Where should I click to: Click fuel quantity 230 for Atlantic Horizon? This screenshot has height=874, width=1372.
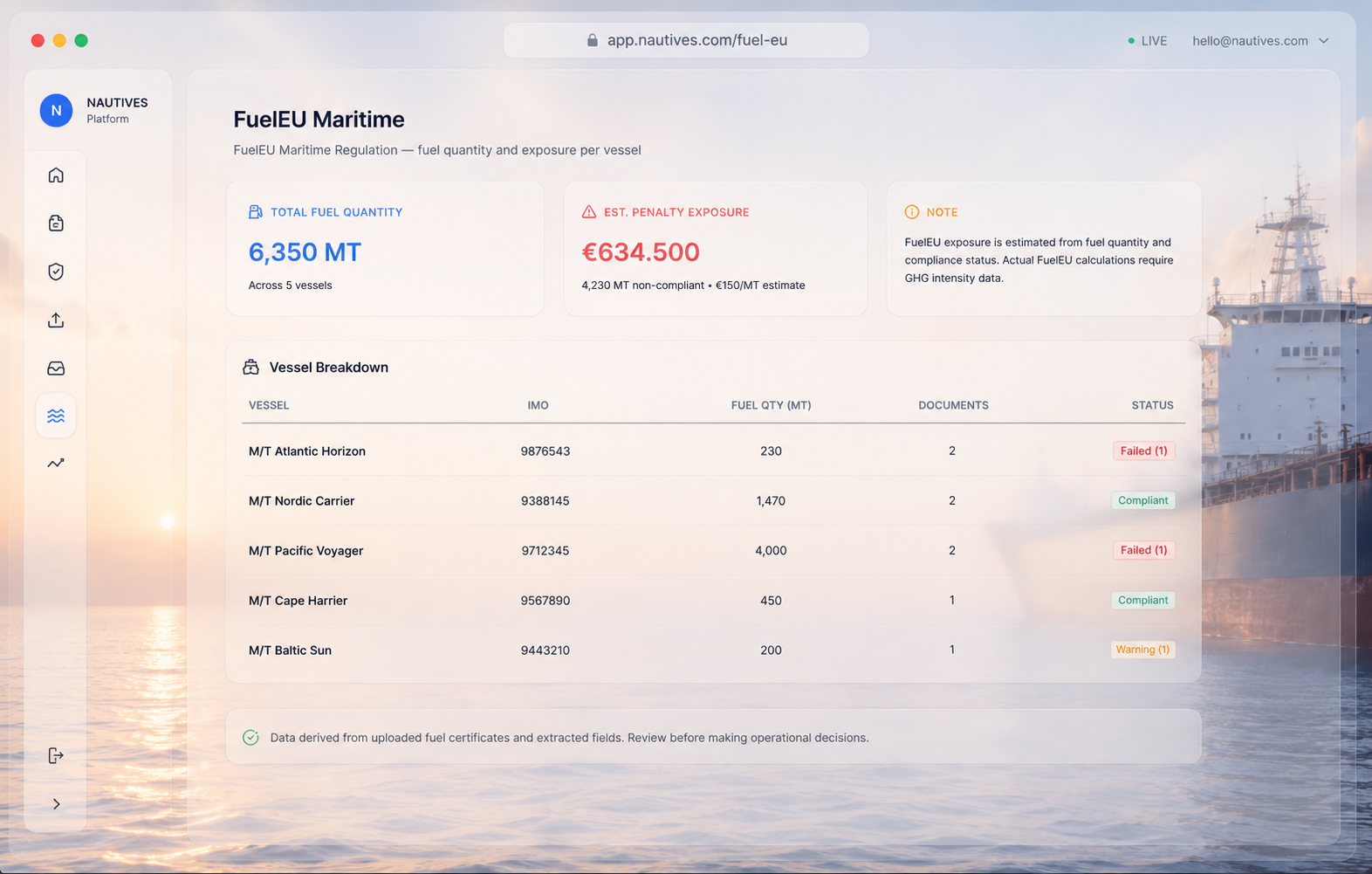point(771,451)
